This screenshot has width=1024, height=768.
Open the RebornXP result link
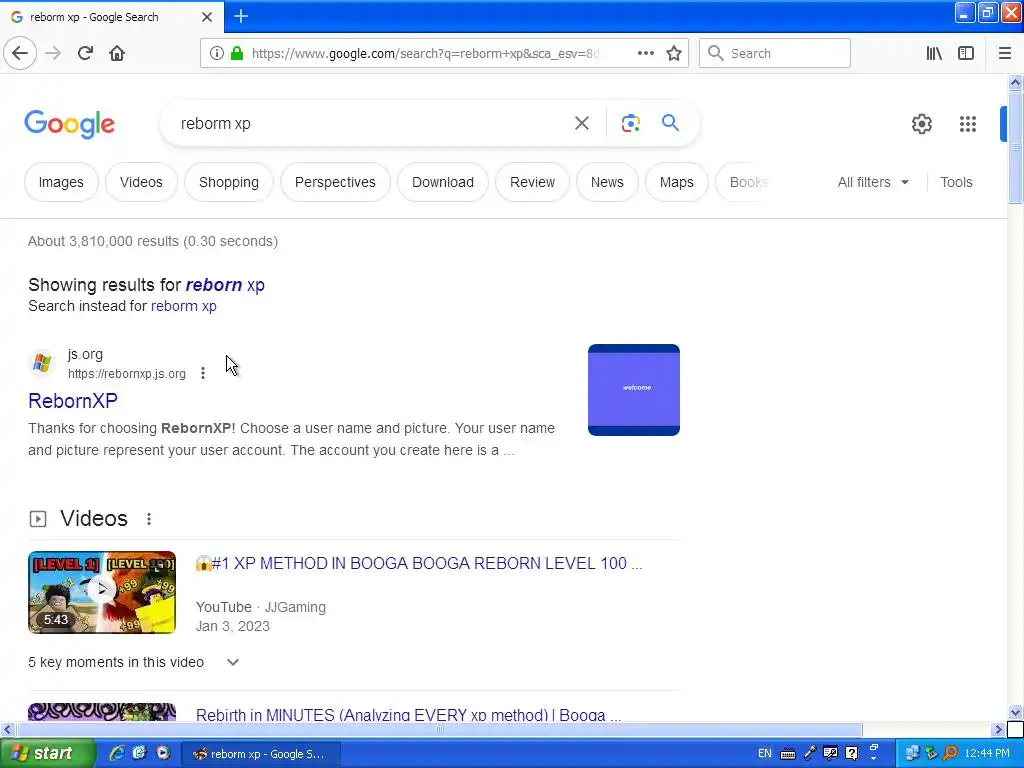point(72,400)
